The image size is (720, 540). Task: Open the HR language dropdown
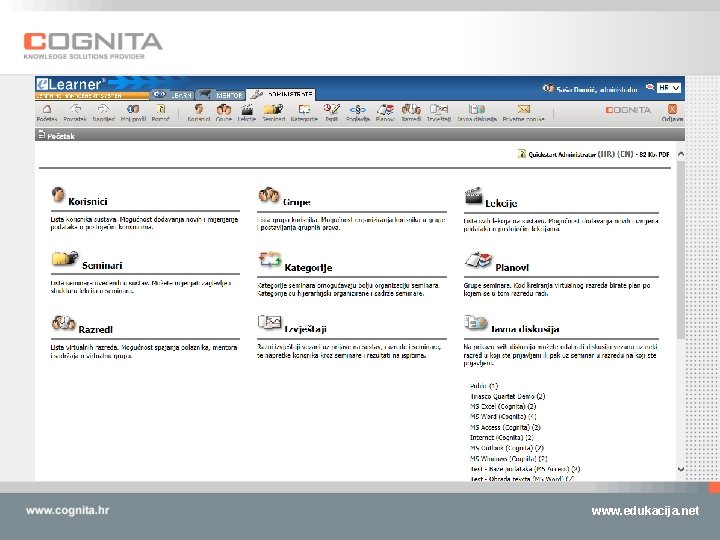(669, 88)
